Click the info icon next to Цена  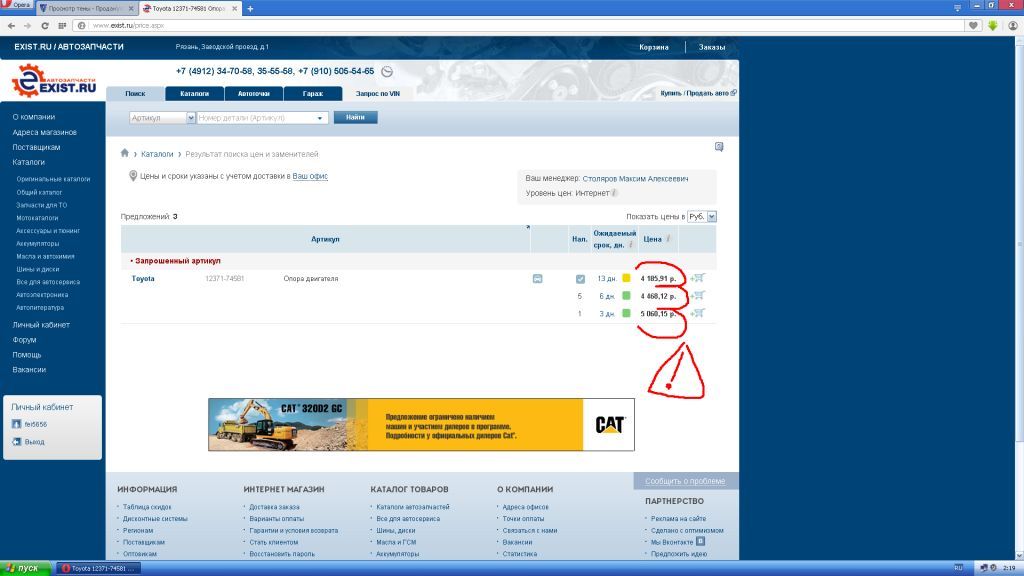click(668, 240)
